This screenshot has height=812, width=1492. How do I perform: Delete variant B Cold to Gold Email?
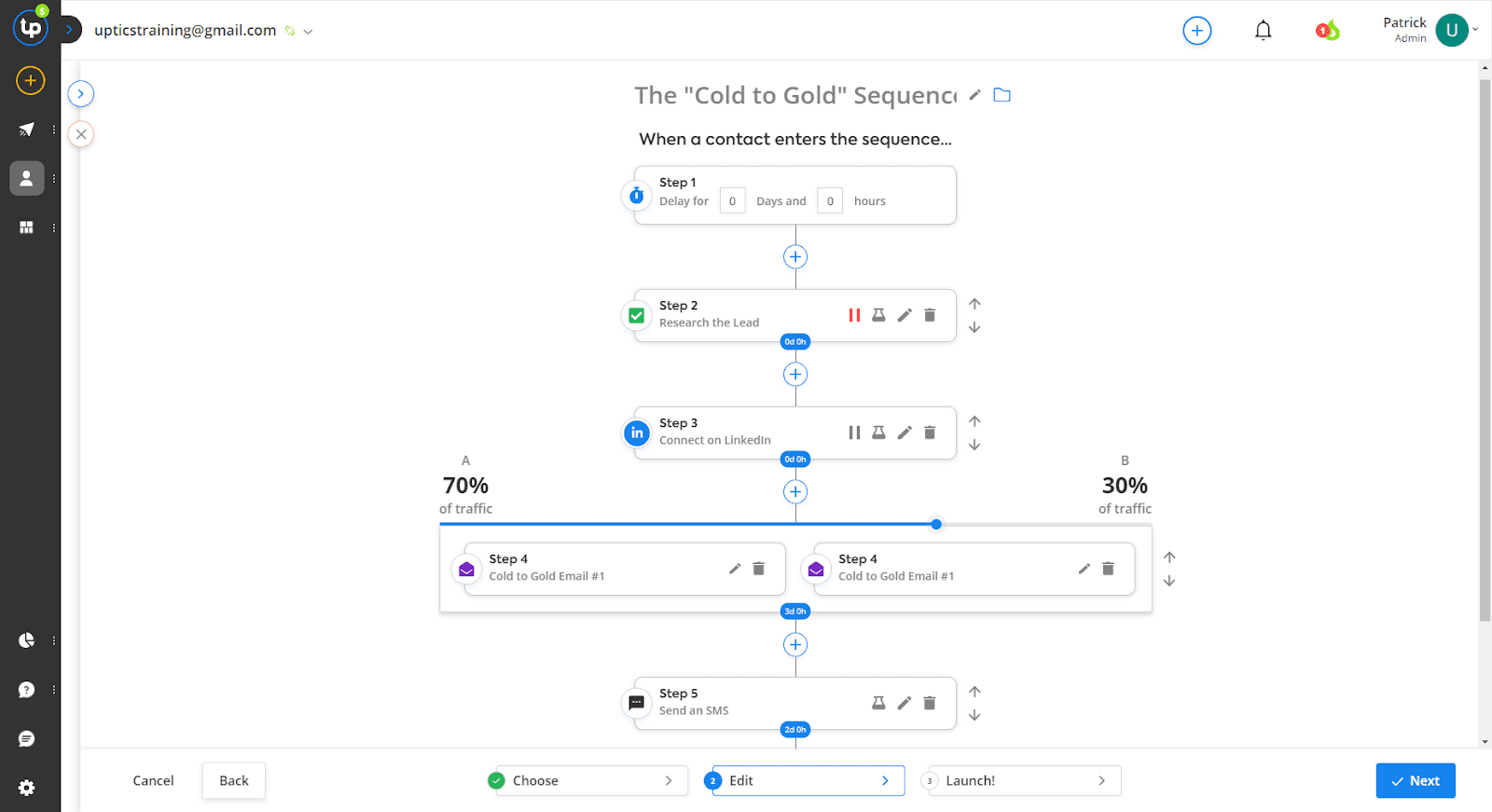point(1108,569)
